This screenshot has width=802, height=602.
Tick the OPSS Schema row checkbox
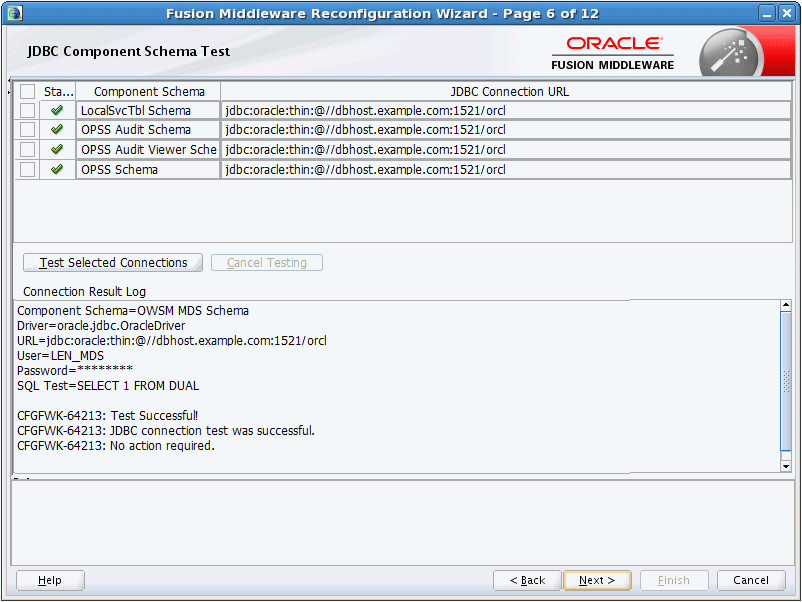27,169
